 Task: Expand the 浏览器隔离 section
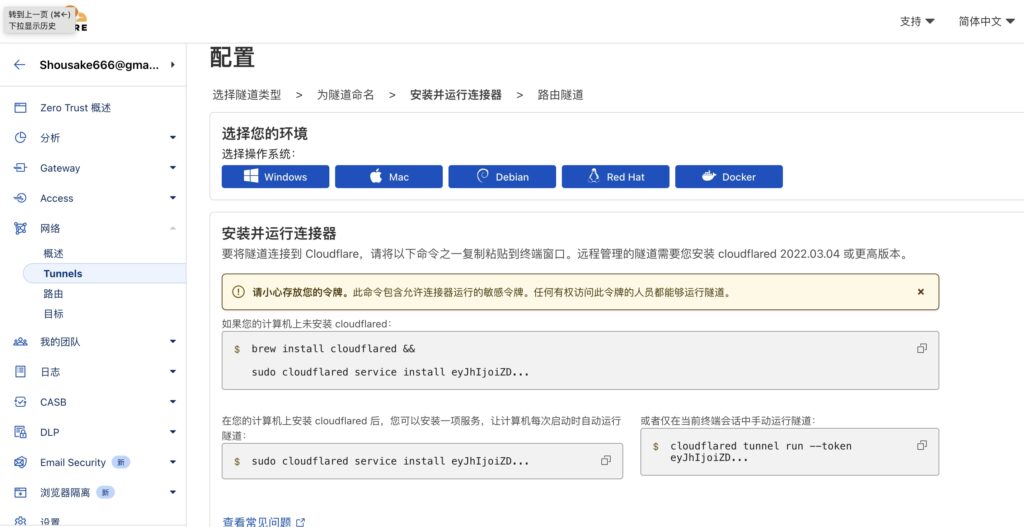(x=172, y=492)
